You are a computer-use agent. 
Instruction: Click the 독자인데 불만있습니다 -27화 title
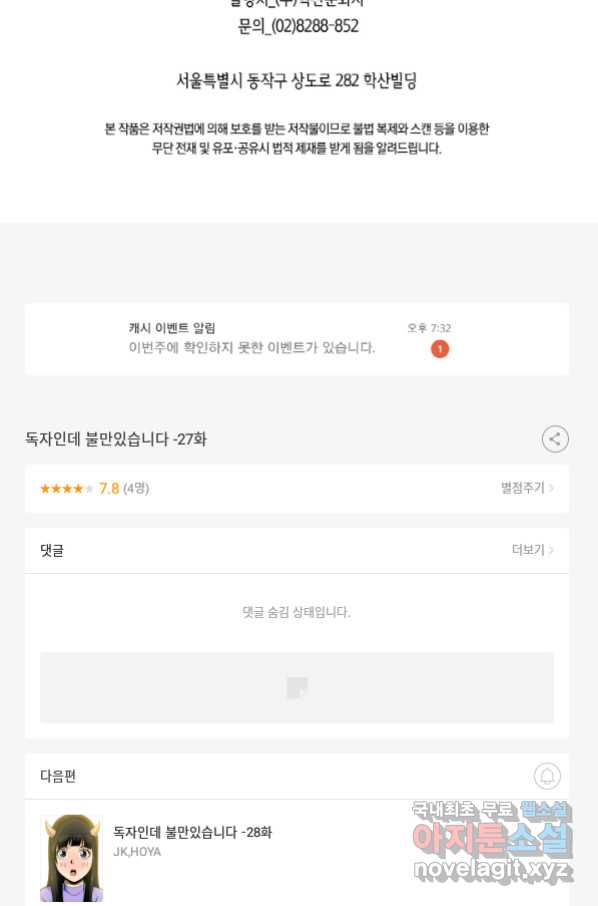(116, 439)
